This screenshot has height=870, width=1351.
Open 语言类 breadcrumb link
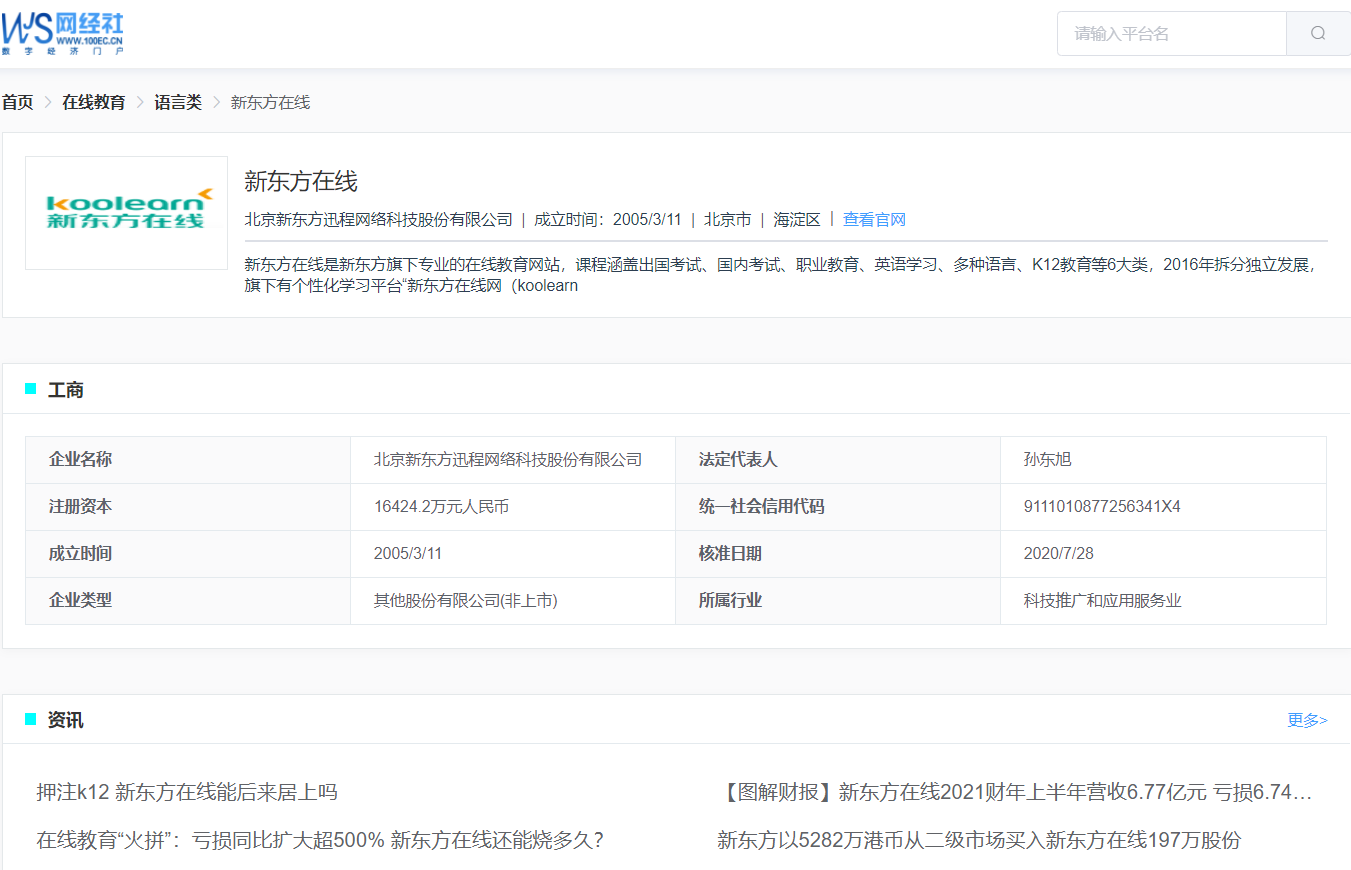coord(178,102)
